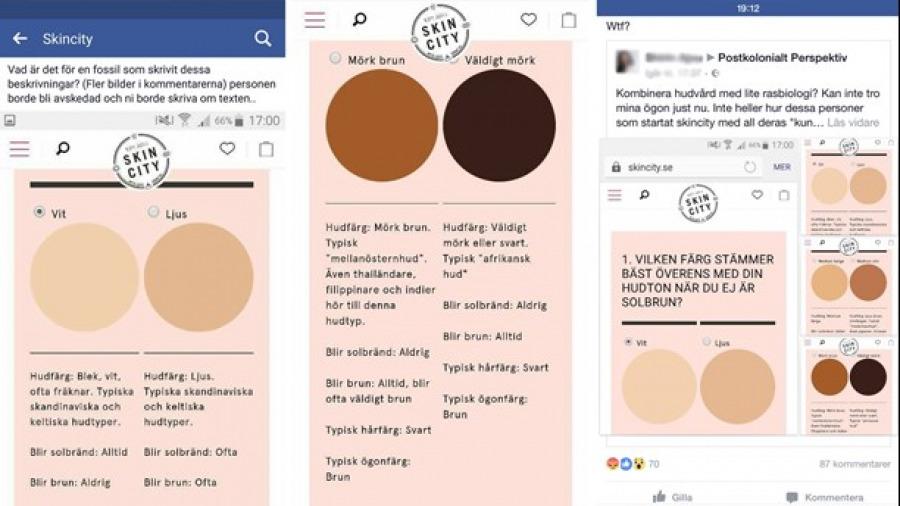
Task: Click the Kommentera button
Action: click(x=825, y=497)
